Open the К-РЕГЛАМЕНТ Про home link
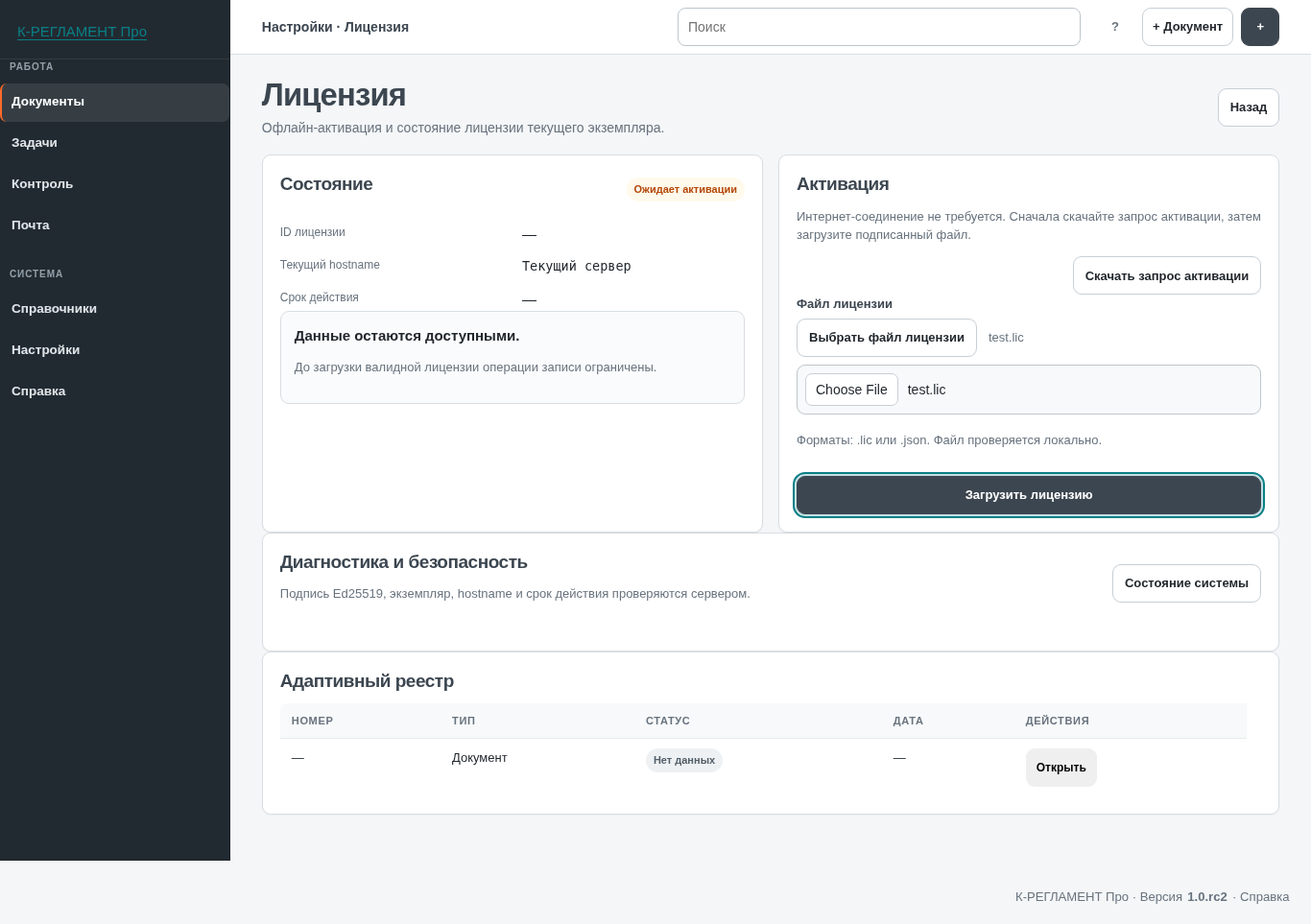The image size is (1311, 924). click(82, 32)
